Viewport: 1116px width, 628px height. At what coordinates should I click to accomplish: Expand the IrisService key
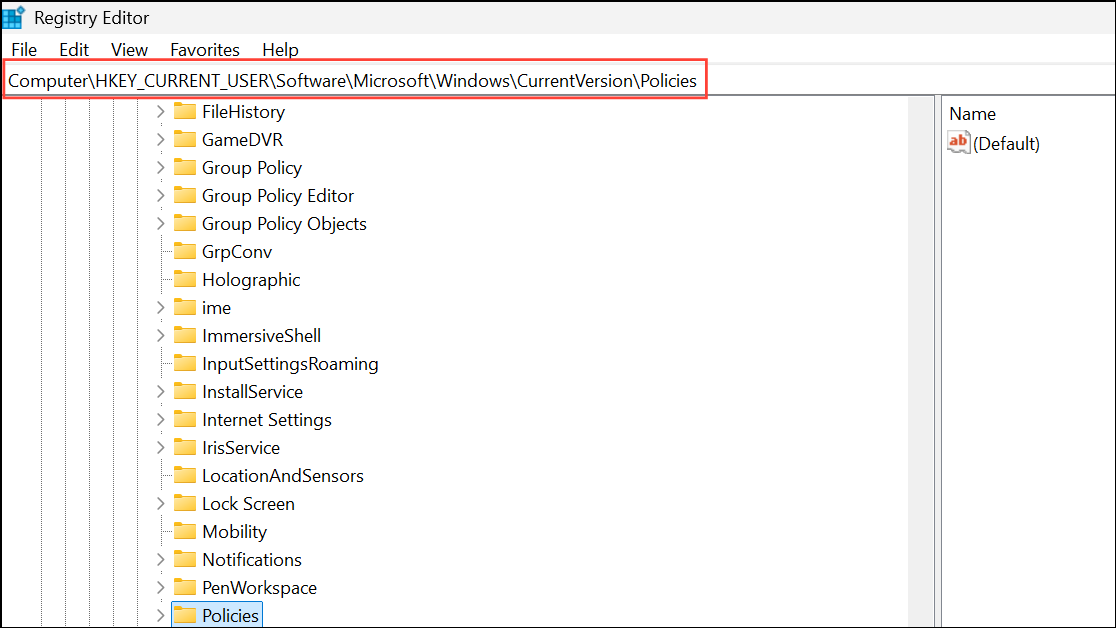(x=161, y=447)
